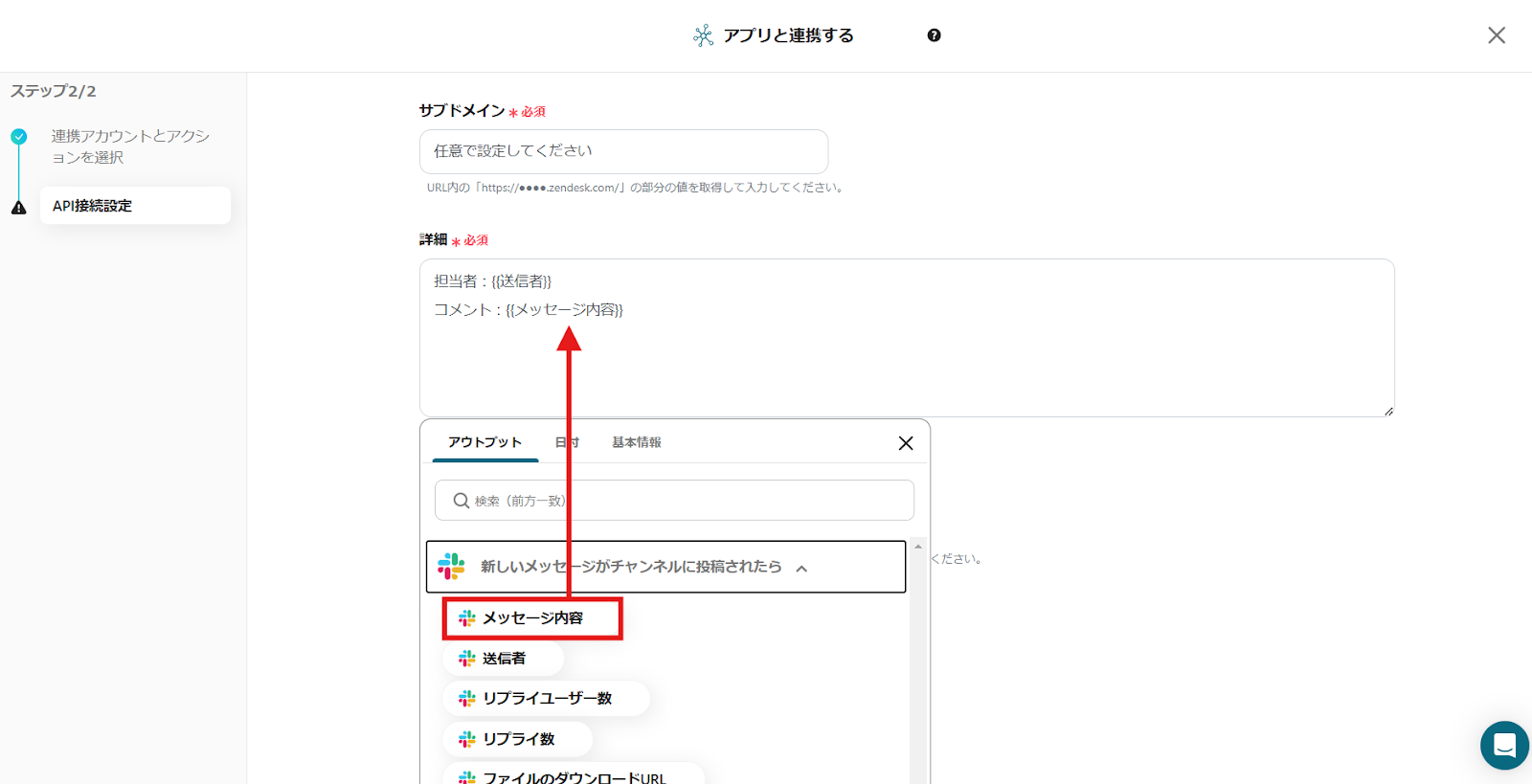Collapse the 新しいメッセージ trigger section
The image size is (1532, 784).
(801, 569)
